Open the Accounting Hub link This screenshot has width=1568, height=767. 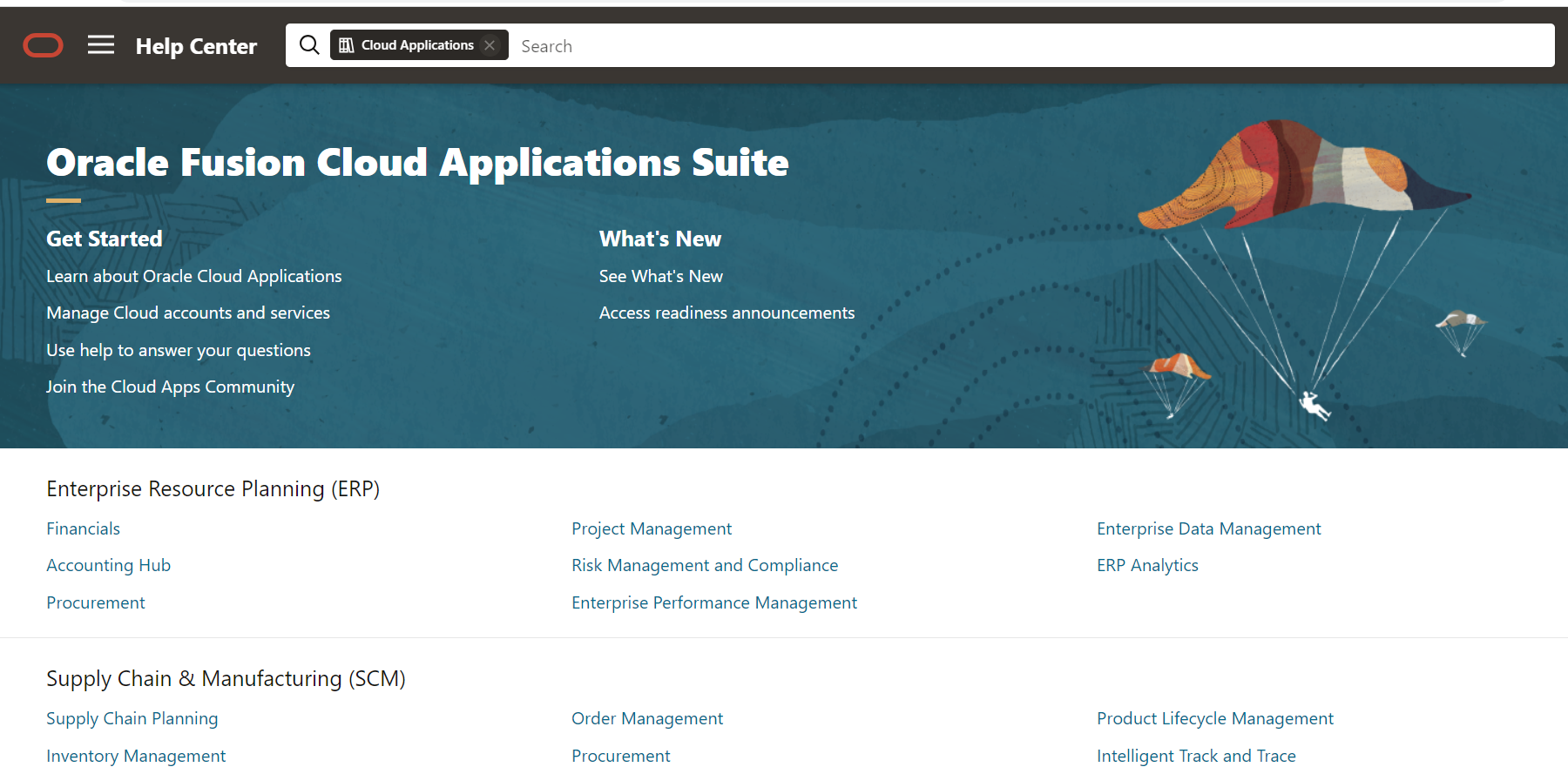point(109,565)
